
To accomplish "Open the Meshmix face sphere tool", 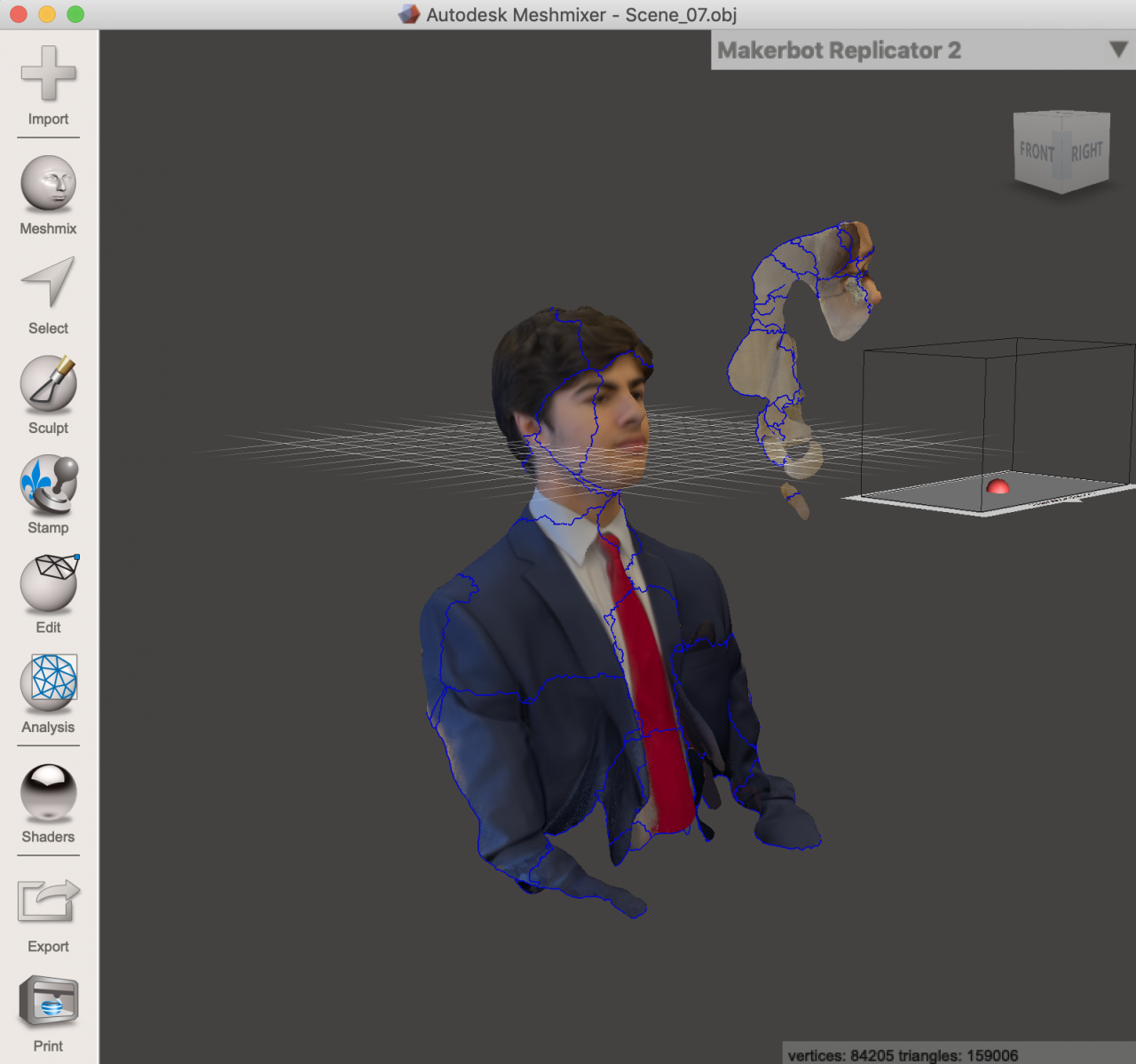I will pos(48,184).
